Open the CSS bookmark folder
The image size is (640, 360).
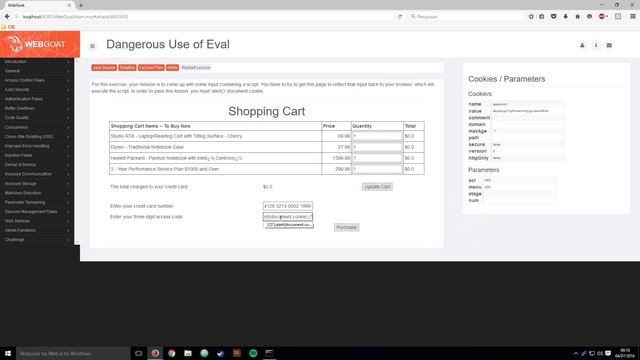pos(8,27)
